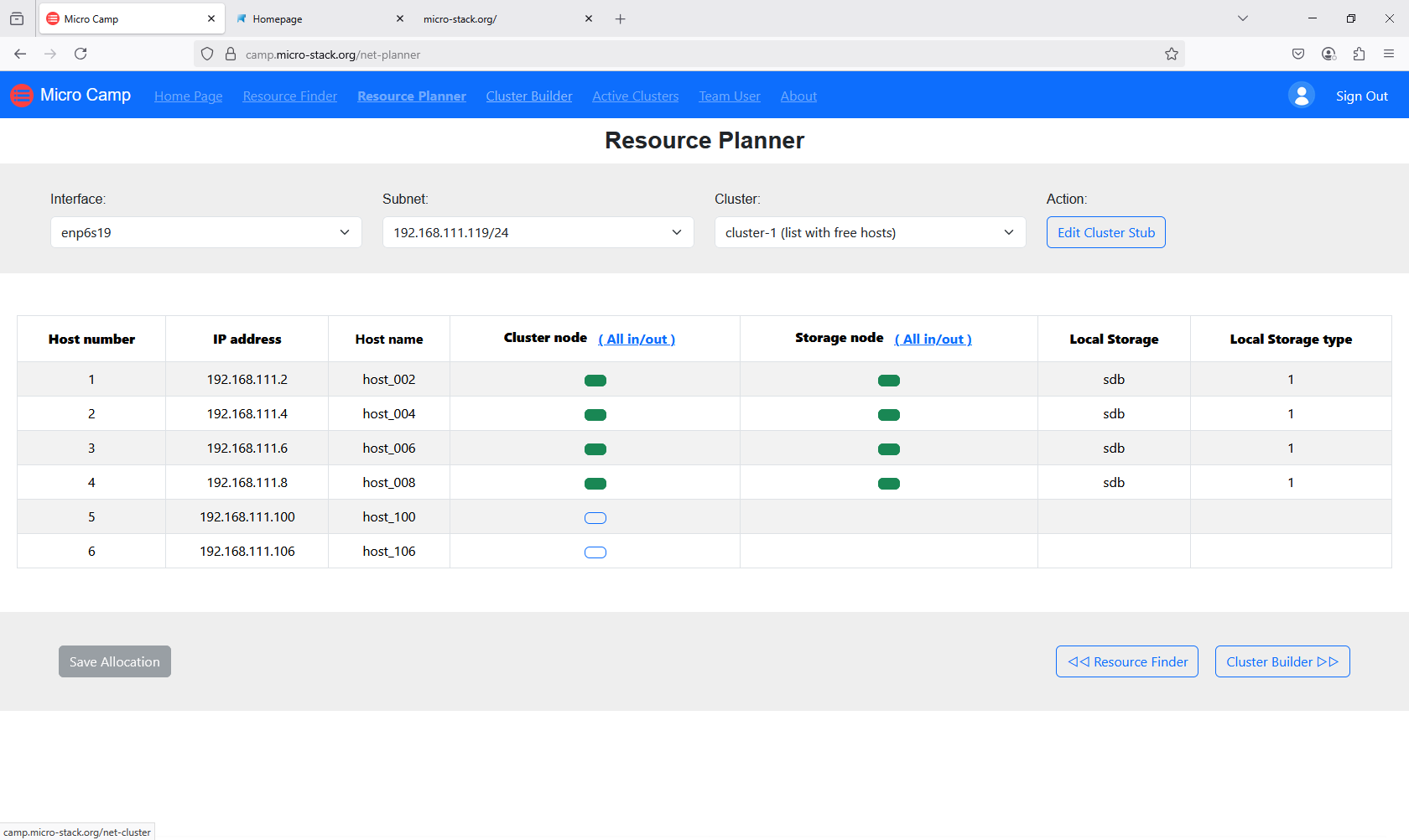Open Team User in navigation

coord(730,96)
